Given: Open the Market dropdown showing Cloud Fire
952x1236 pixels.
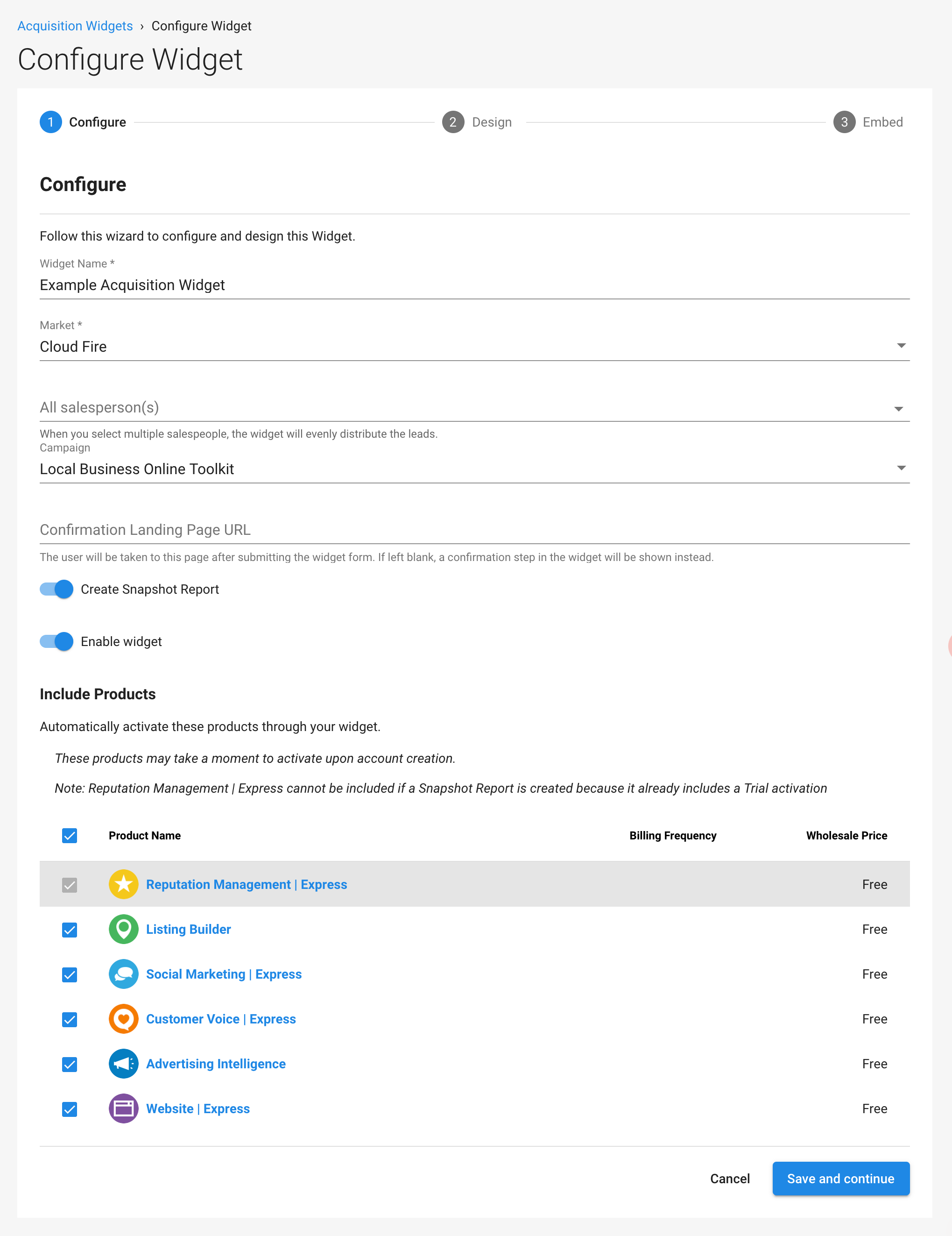Looking at the screenshot, I should [x=474, y=346].
